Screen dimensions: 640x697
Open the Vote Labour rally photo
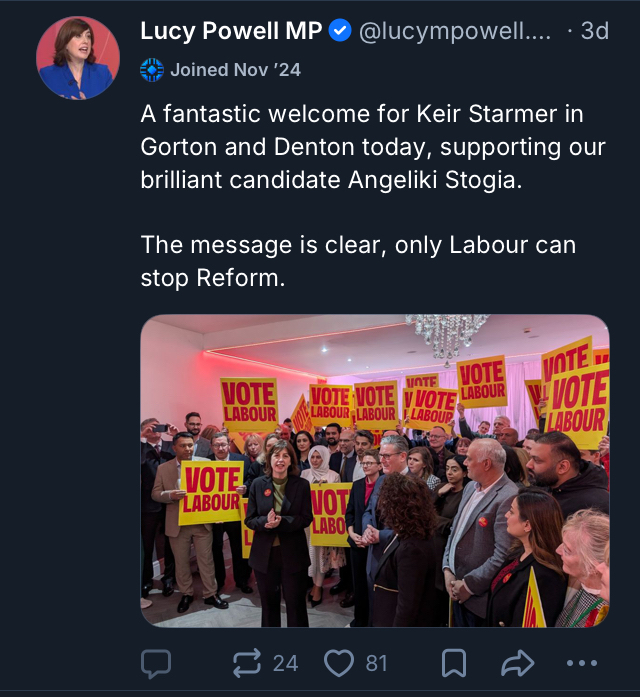click(375, 471)
